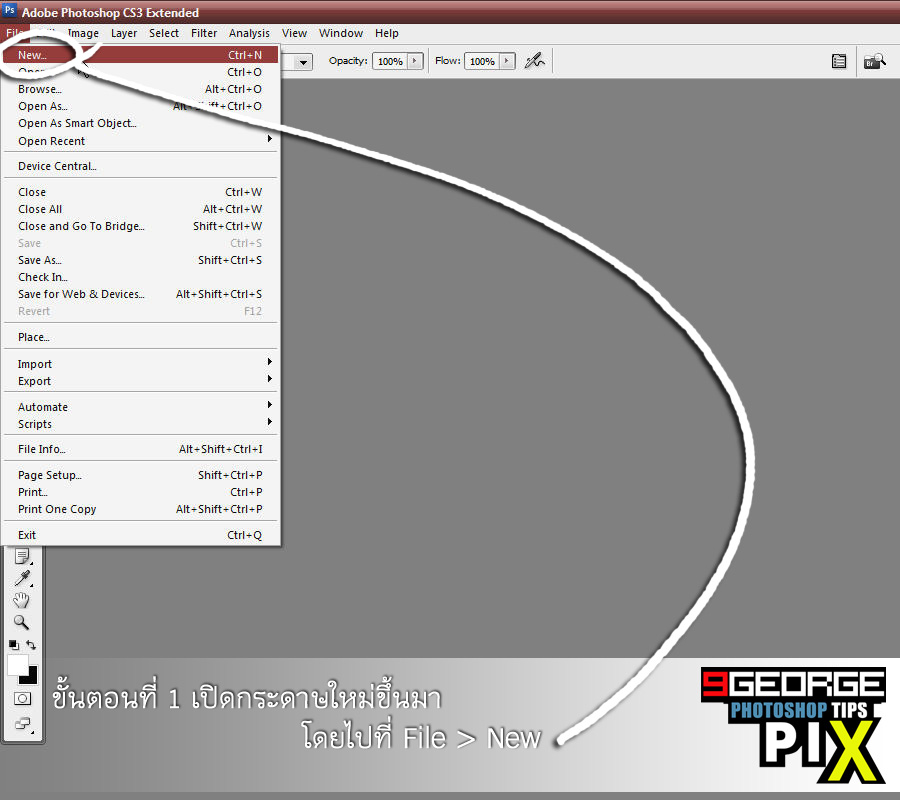
Task: Click the Go to Bridge icon
Action: 874,60
